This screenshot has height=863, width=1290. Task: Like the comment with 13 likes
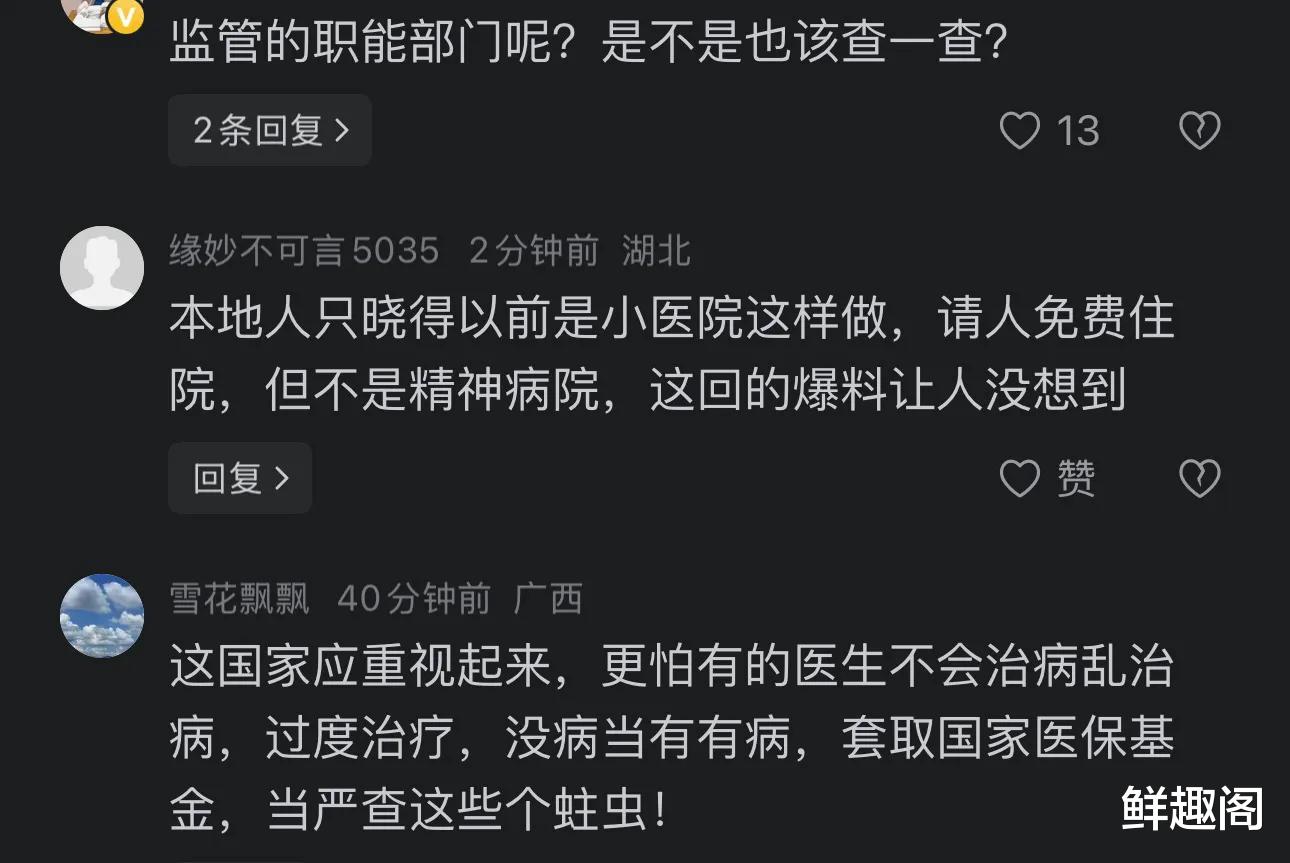(1020, 131)
